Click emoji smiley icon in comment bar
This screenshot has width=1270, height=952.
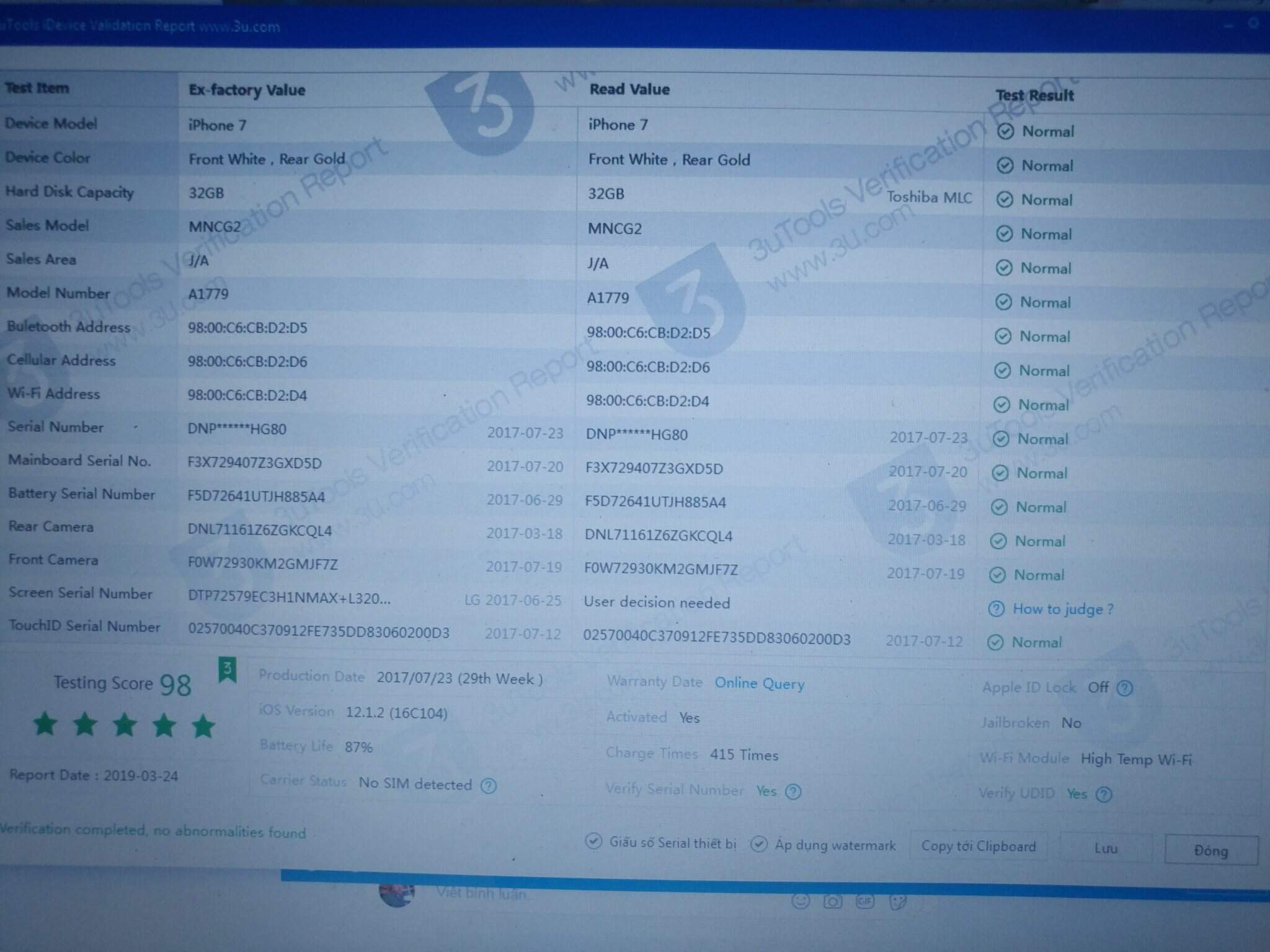tap(801, 901)
